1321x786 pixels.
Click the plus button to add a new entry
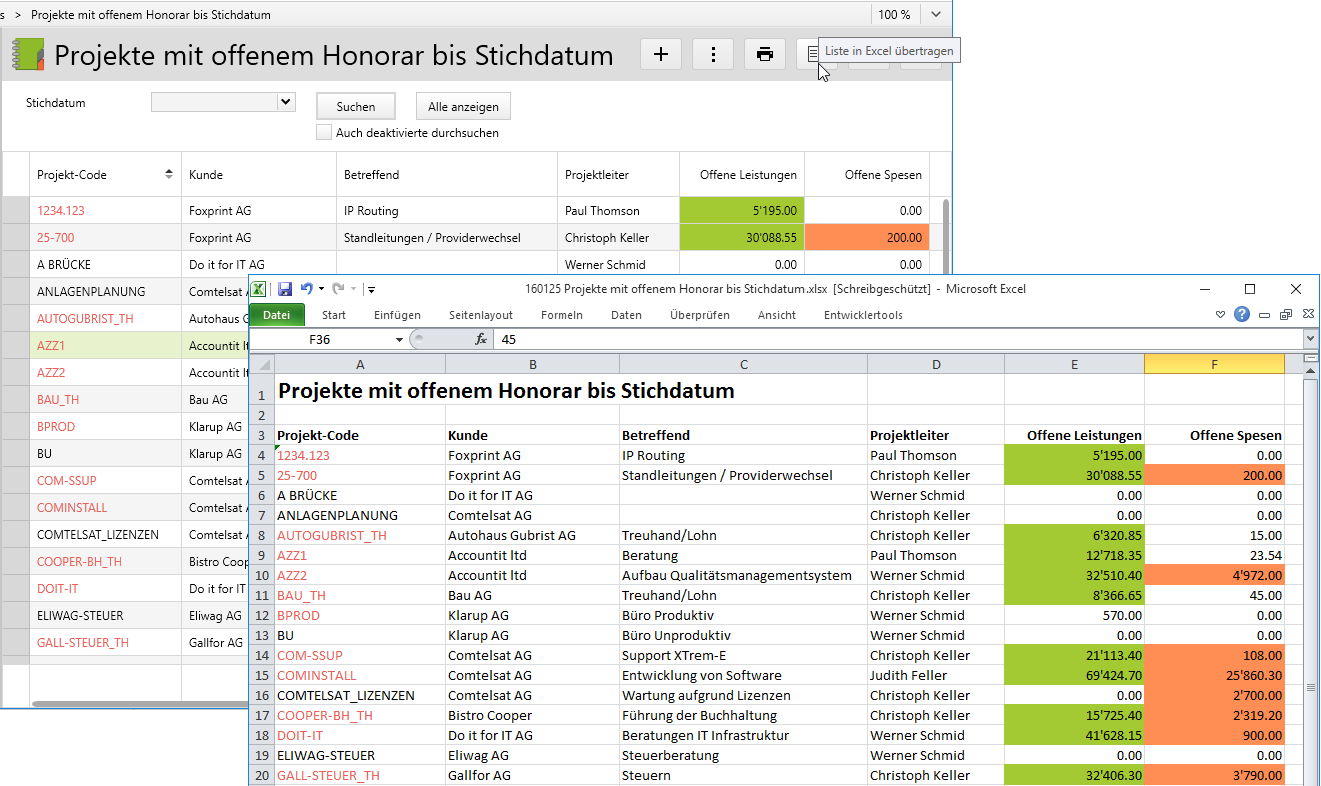[660, 55]
